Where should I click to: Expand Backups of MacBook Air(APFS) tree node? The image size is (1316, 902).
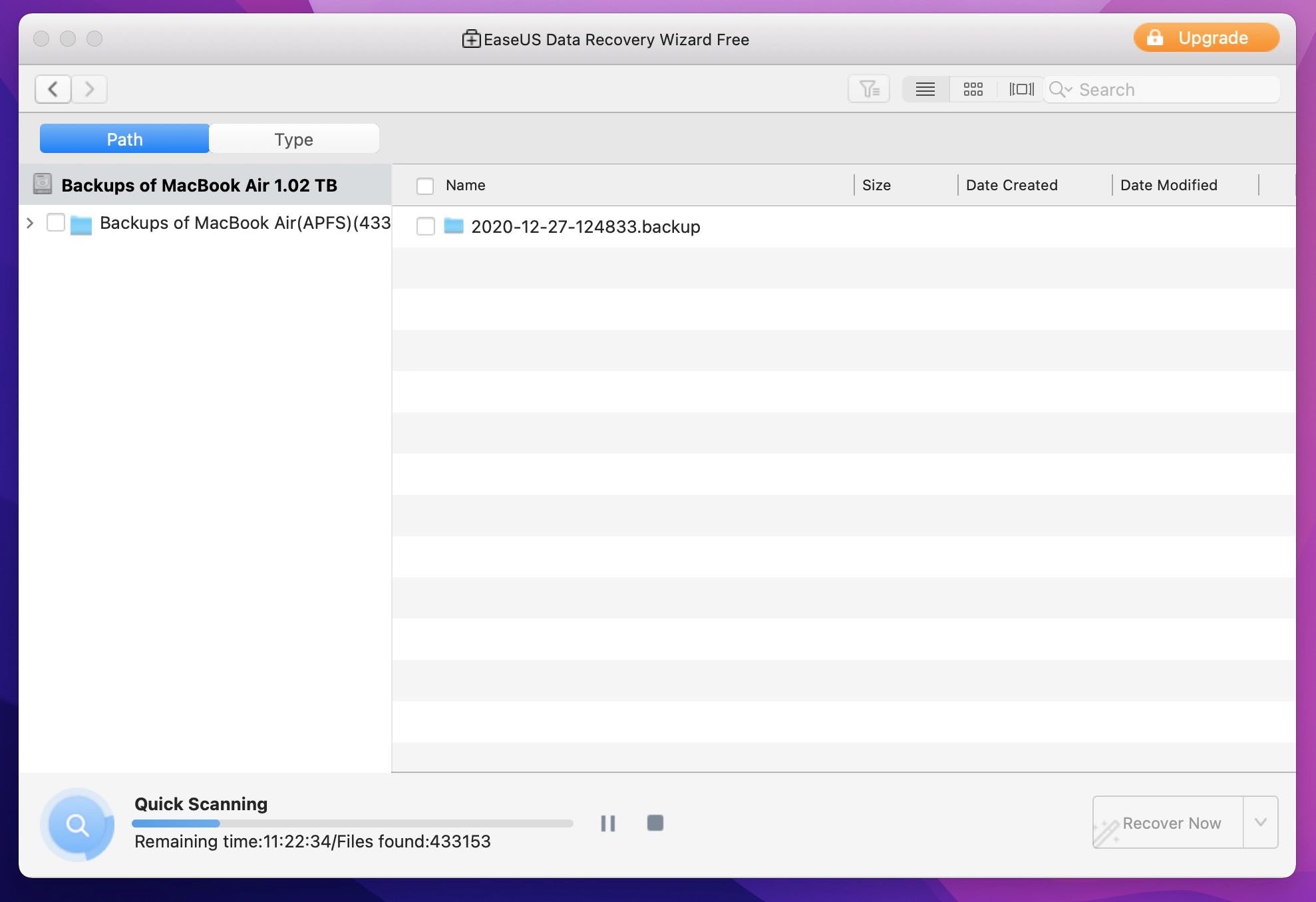coord(30,223)
